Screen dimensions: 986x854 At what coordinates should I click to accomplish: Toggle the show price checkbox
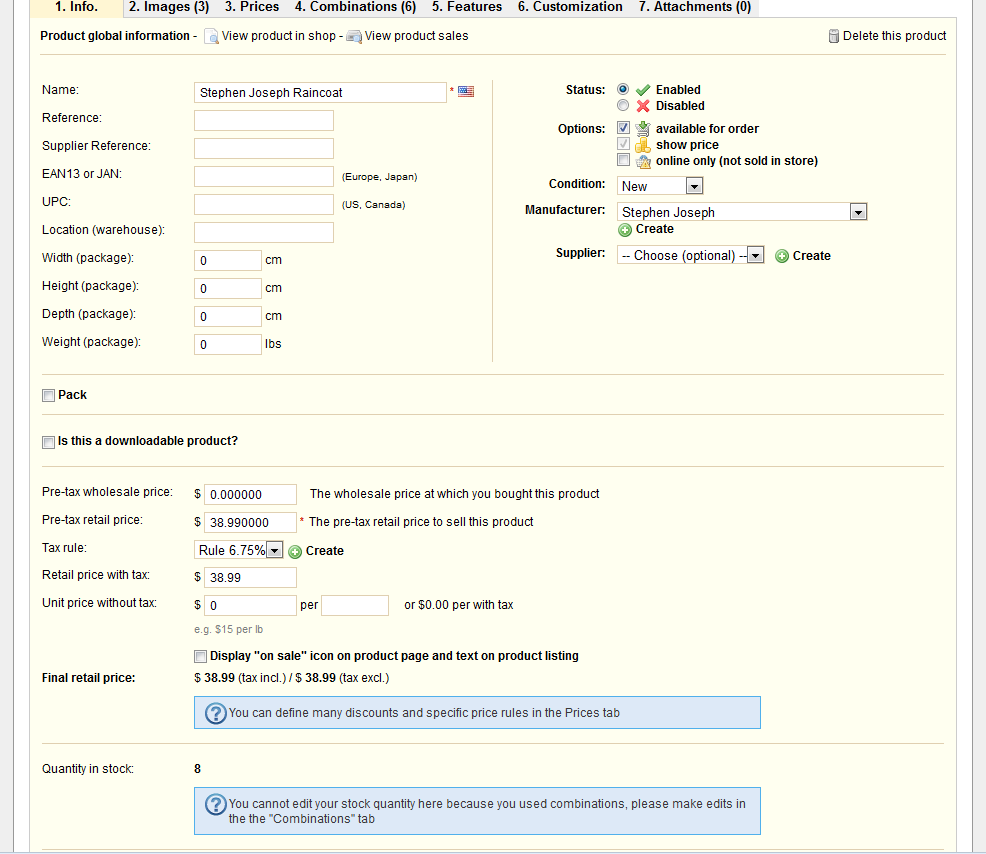click(x=623, y=143)
